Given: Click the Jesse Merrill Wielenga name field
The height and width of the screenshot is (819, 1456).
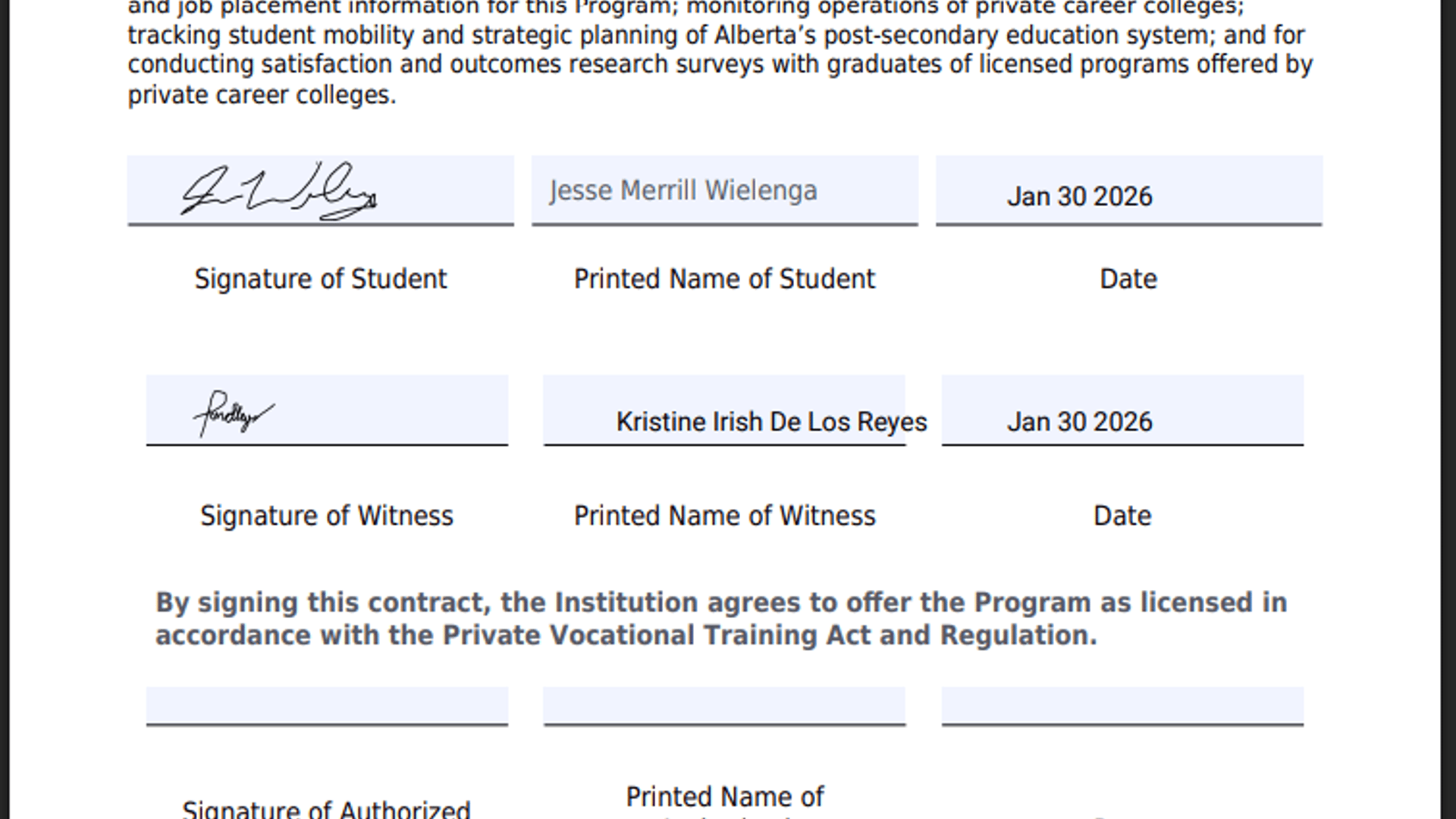Looking at the screenshot, I should 724,190.
